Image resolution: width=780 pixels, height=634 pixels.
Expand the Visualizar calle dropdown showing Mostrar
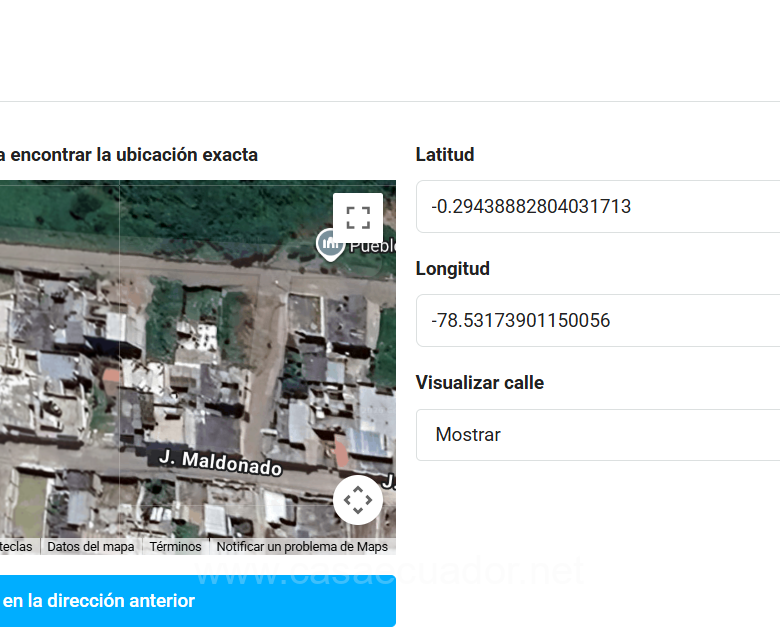click(598, 435)
